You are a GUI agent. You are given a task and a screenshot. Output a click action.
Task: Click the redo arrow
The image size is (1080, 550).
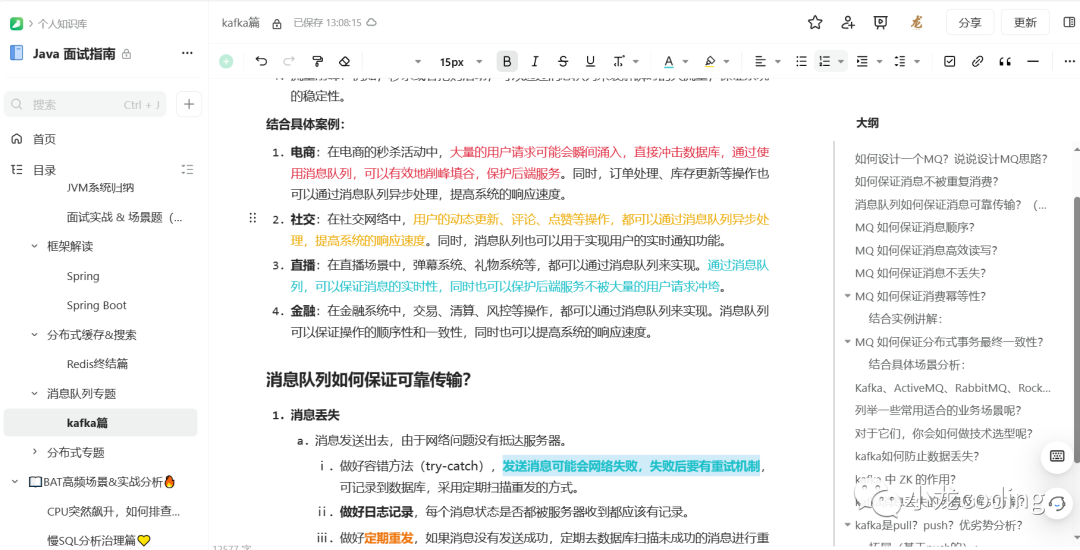[x=289, y=61]
